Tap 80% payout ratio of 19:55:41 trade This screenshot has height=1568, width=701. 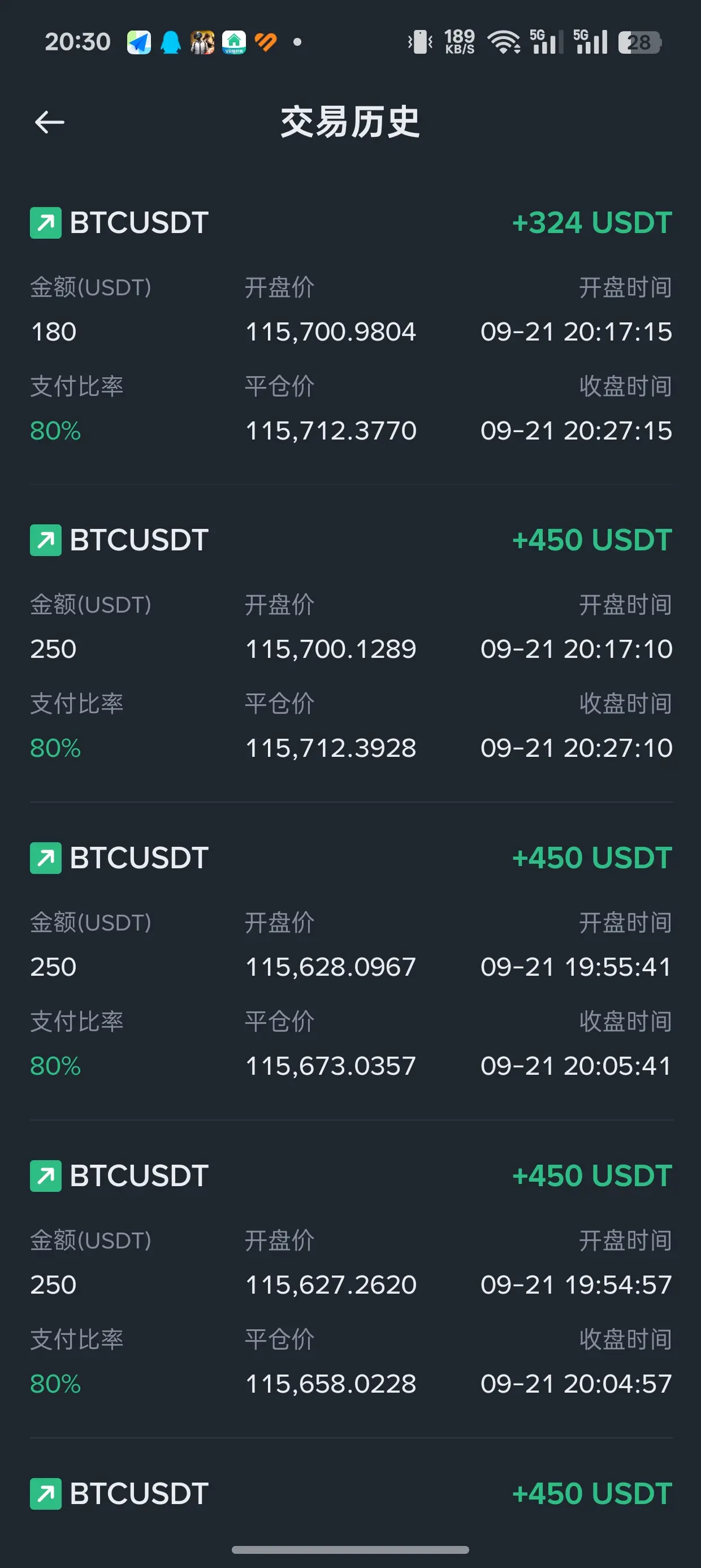(55, 1066)
